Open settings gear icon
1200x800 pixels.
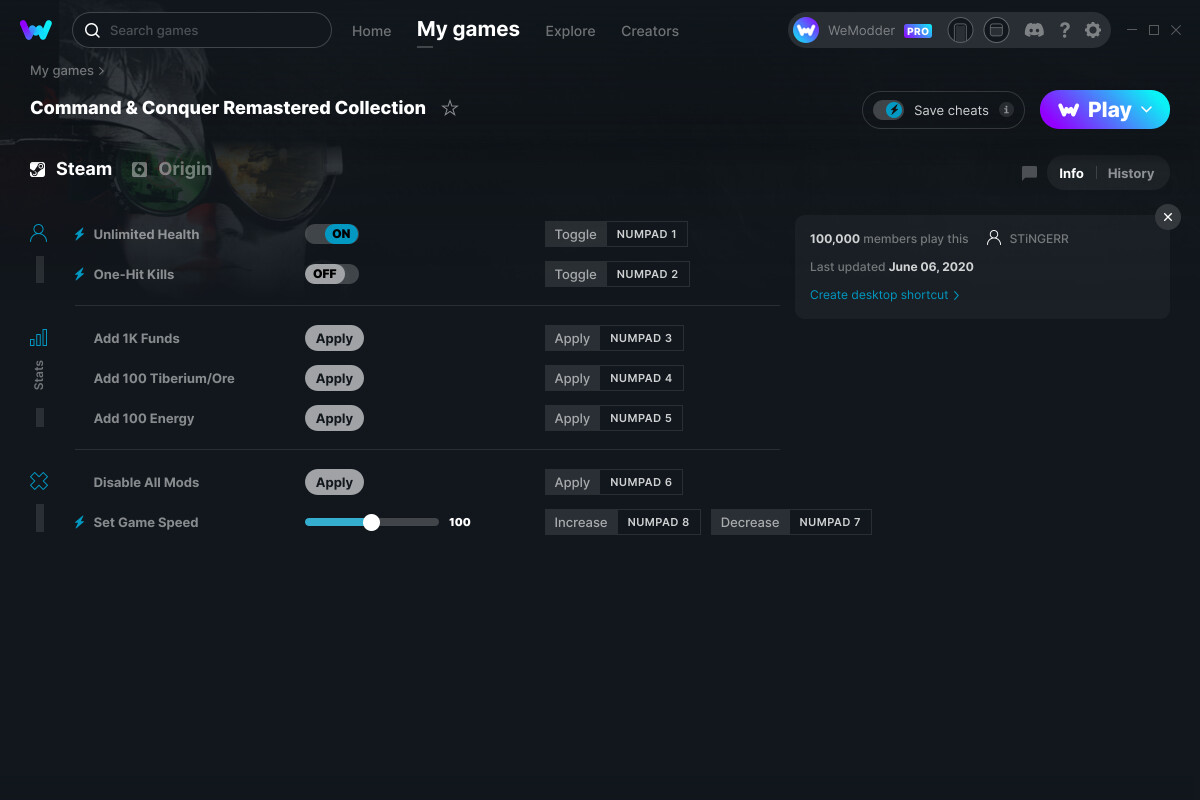click(x=1093, y=30)
